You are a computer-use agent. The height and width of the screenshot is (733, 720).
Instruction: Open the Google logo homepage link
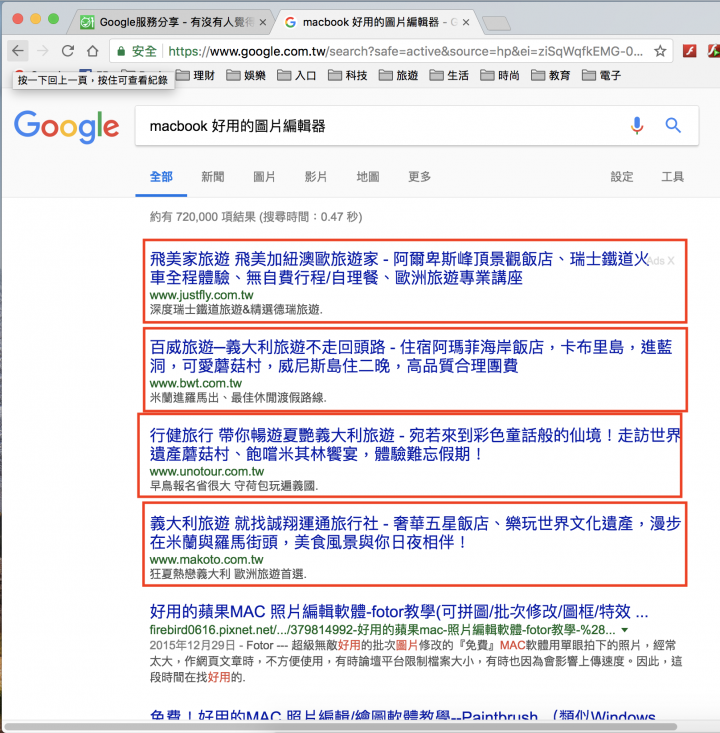pyautogui.click(x=66, y=127)
